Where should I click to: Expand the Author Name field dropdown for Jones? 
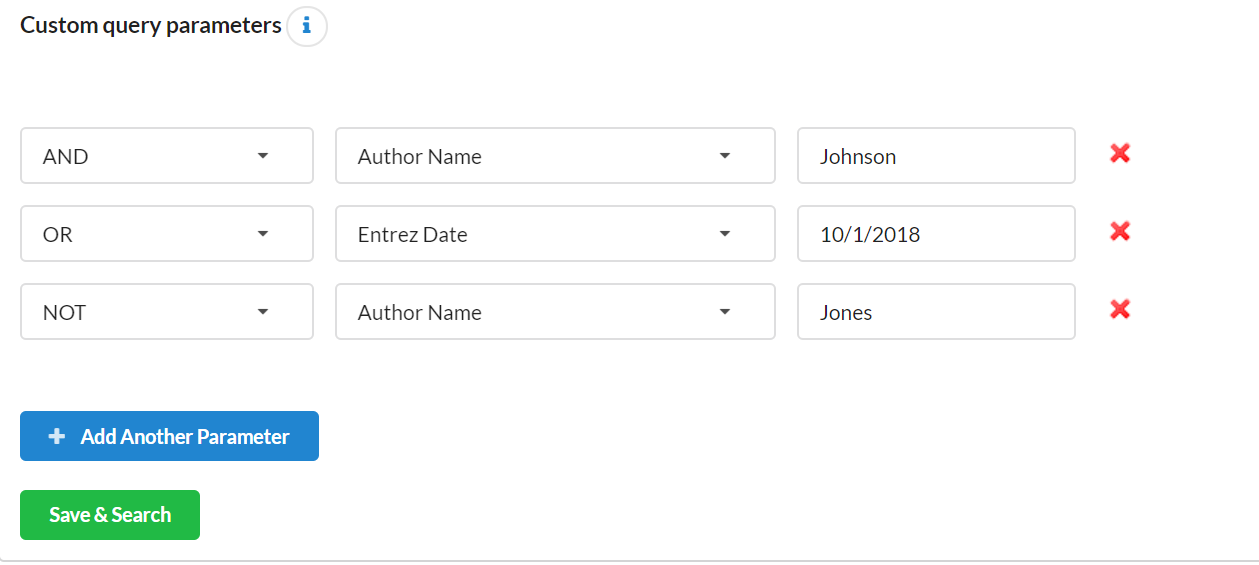coord(554,312)
